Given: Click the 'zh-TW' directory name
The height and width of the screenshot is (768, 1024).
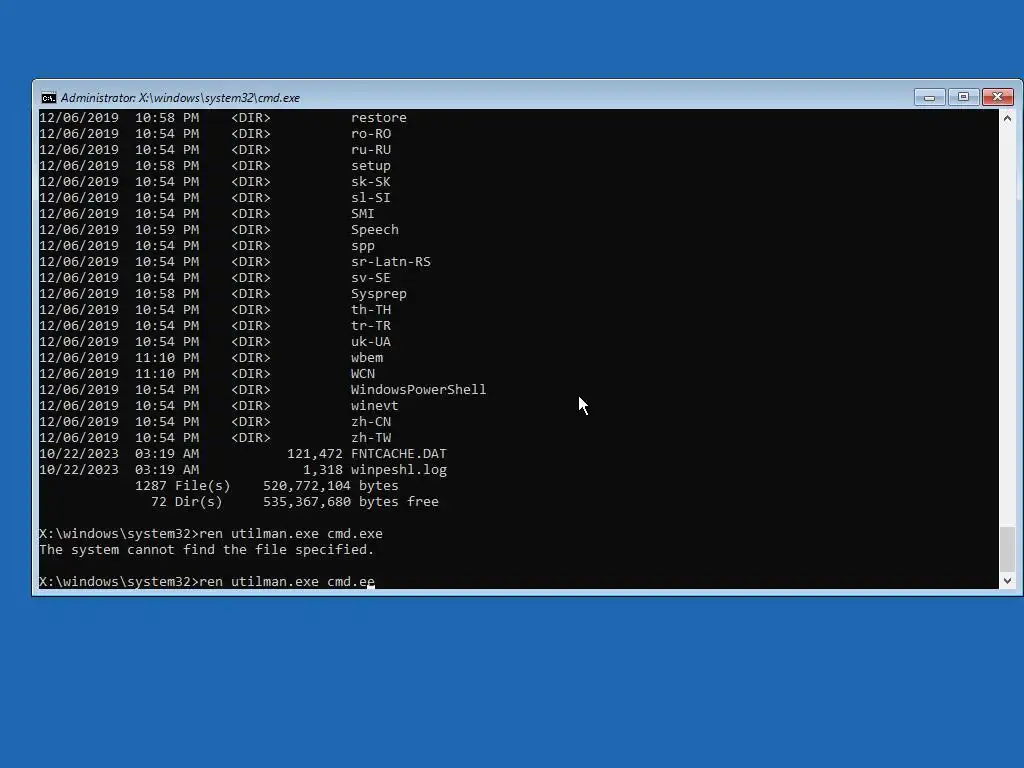Looking at the screenshot, I should point(371,438).
